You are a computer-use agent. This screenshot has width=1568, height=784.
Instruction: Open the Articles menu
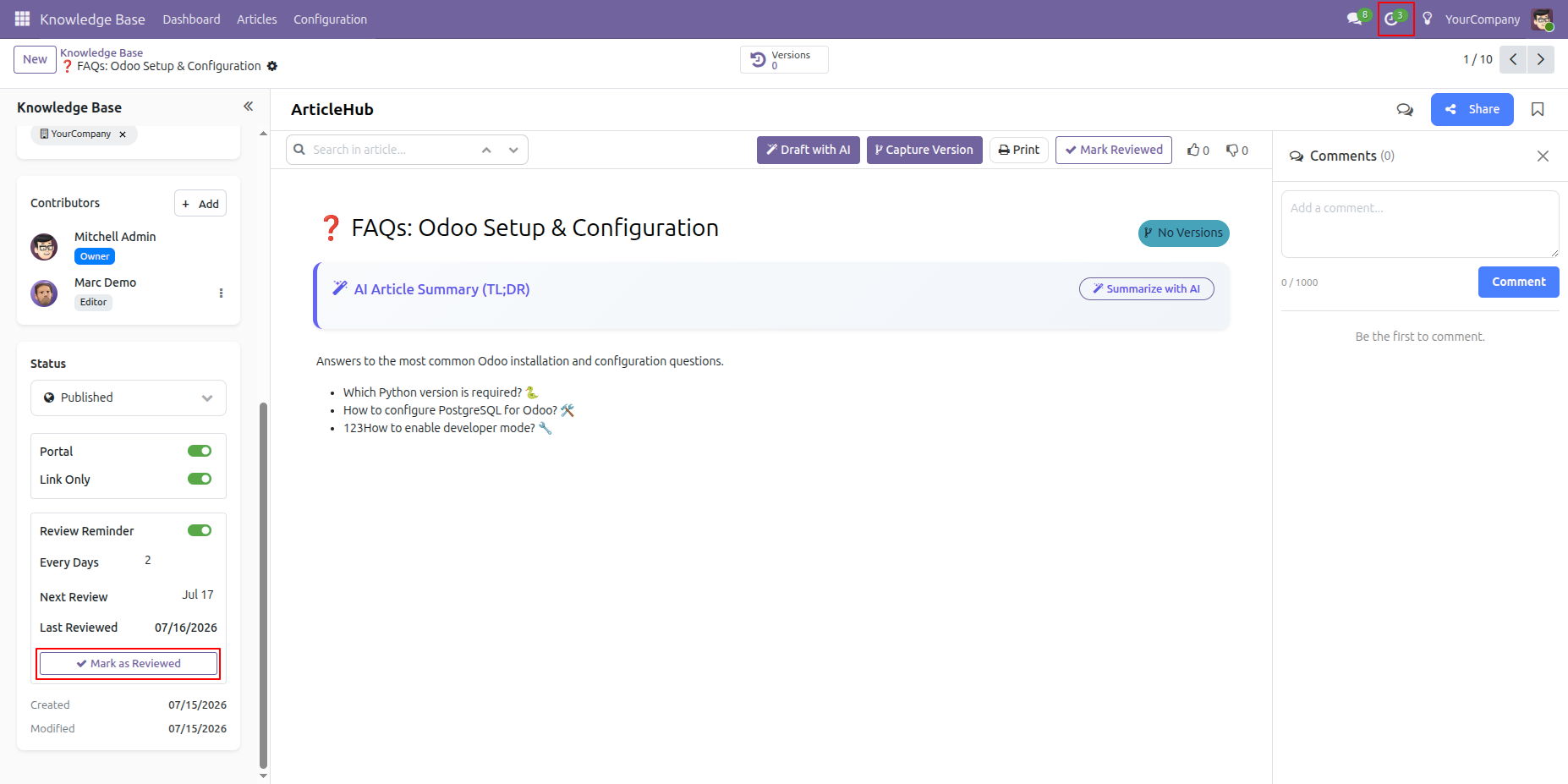pyautogui.click(x=257, y=19)
